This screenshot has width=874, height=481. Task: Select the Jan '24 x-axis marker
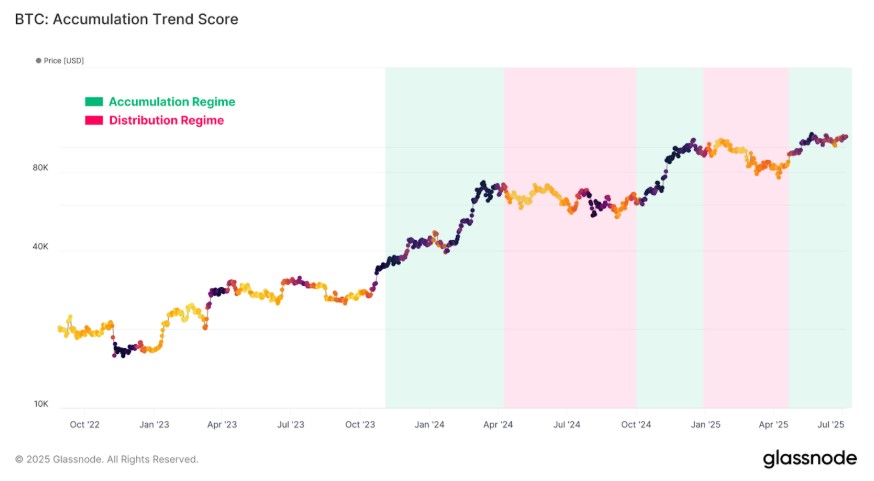[x=429, y=425]
